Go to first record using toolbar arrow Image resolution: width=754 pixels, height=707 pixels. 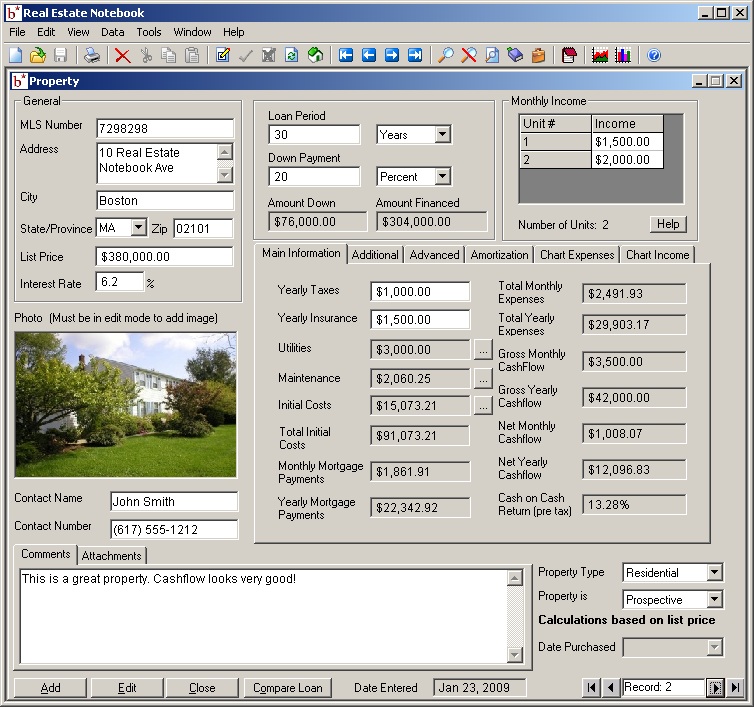tap(346, 56)
